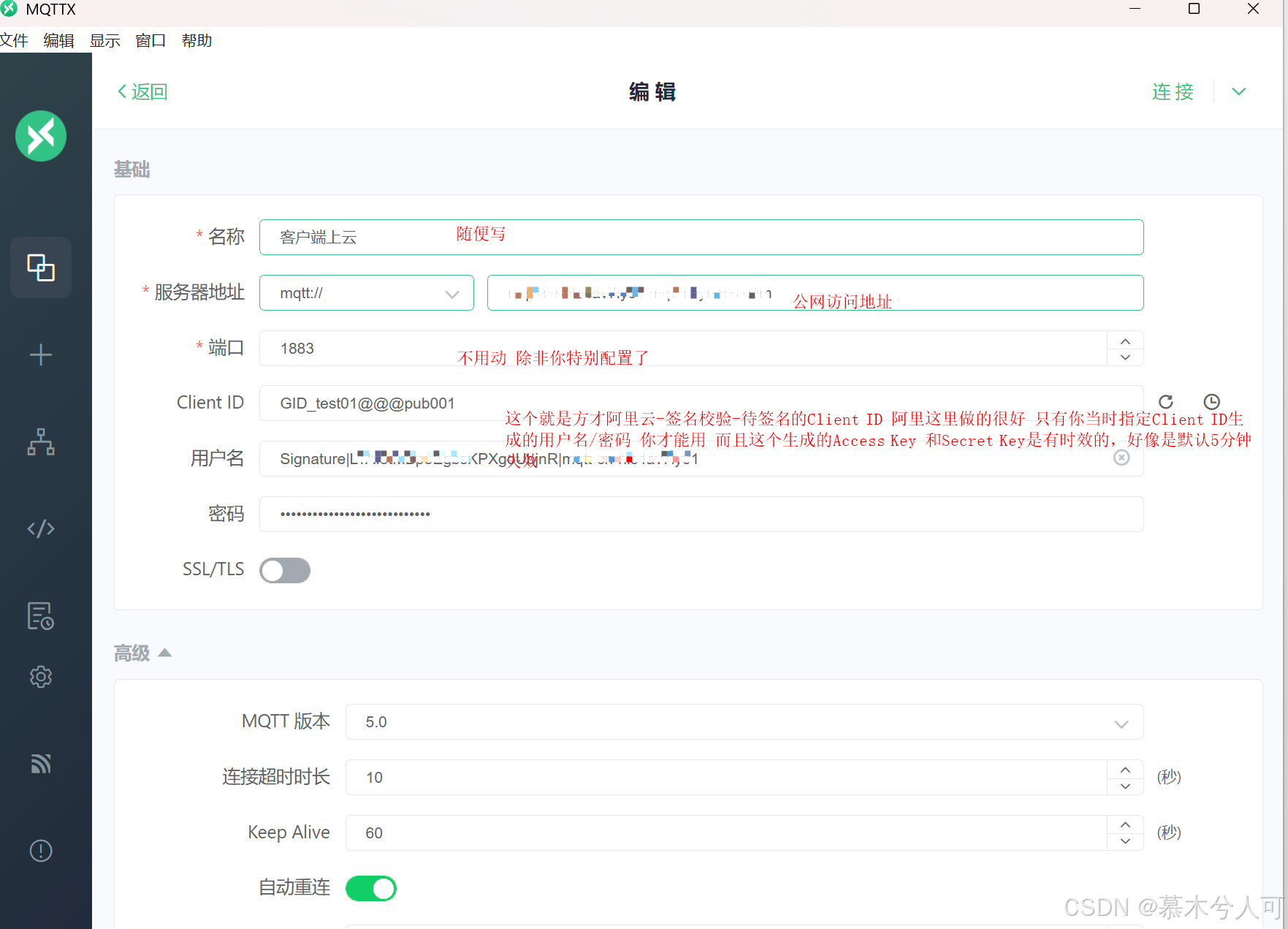1288x929 pixels.
Task: Open the mqtt:// protocol dropdown
Action: click(x=367, y=293)
